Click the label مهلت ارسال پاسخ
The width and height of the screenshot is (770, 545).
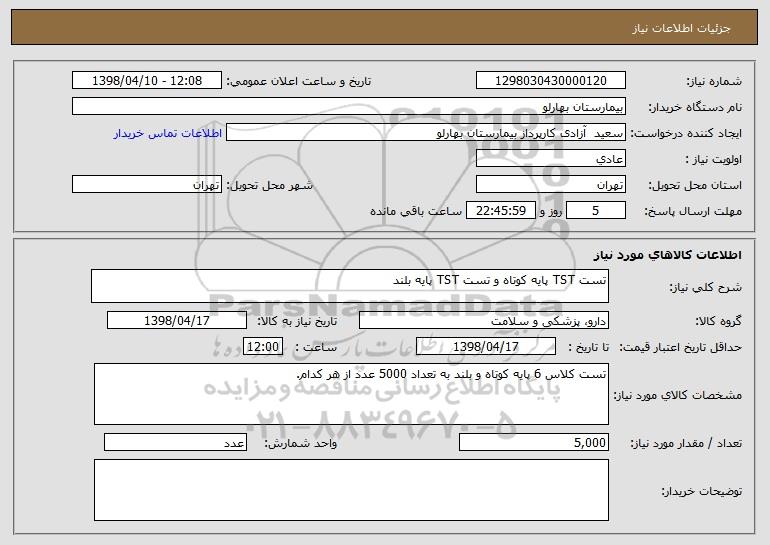tap(693, 212)
